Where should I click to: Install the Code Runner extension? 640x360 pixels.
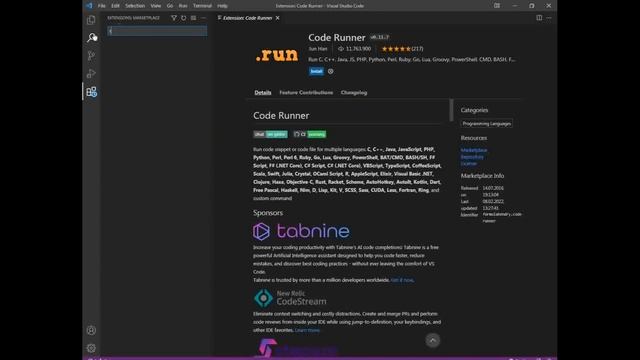click(316, 71)
